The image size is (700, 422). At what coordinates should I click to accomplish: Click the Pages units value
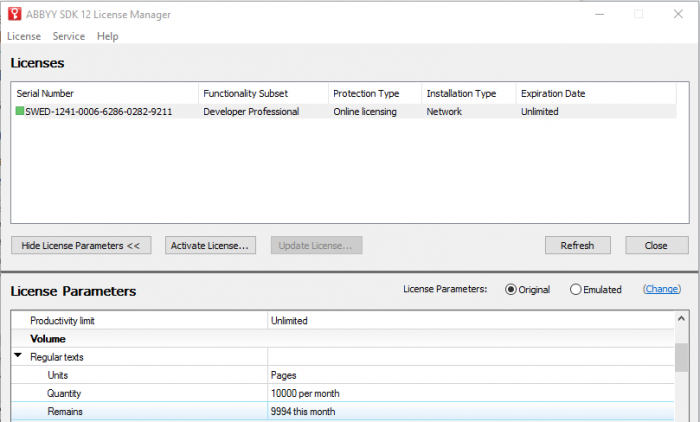[x=283, y=375]
